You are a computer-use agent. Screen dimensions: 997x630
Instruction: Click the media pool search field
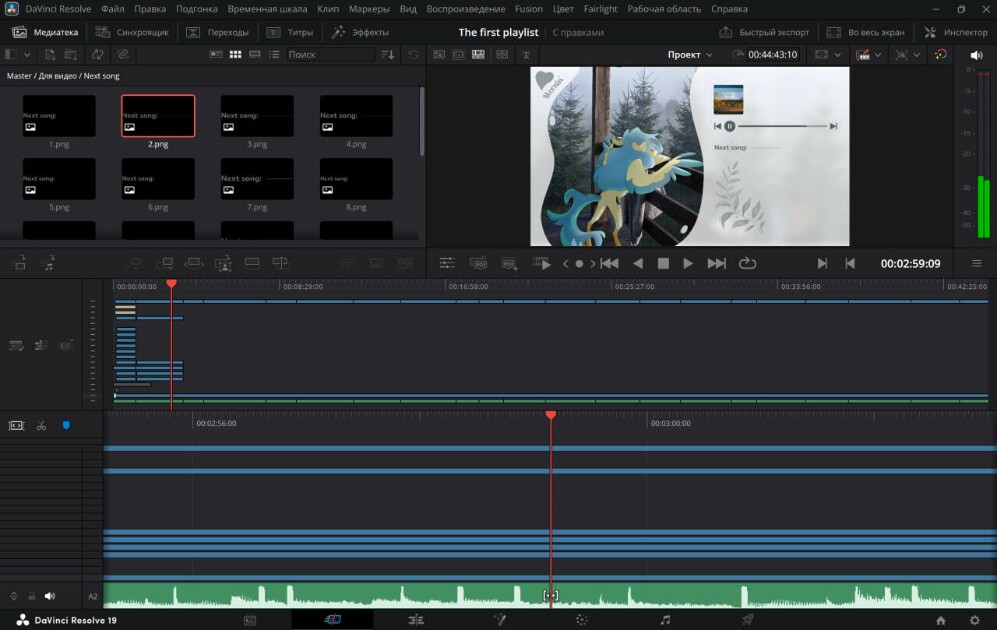(x=331, y=55)
